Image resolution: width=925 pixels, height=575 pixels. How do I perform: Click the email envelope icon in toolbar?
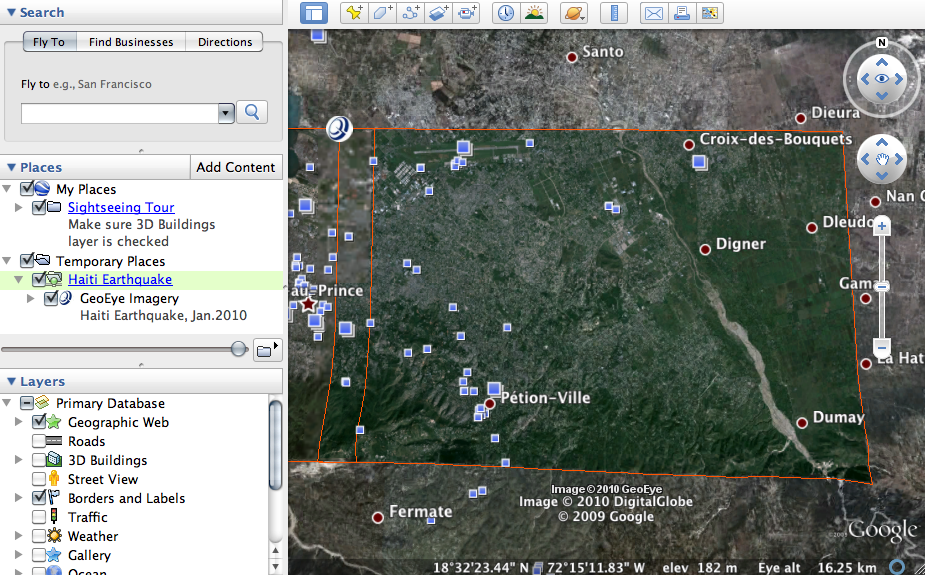(x=653, y=13)
